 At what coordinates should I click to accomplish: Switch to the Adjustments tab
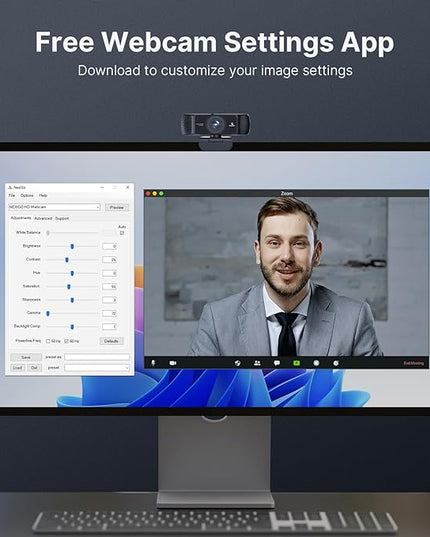[21, 218]
